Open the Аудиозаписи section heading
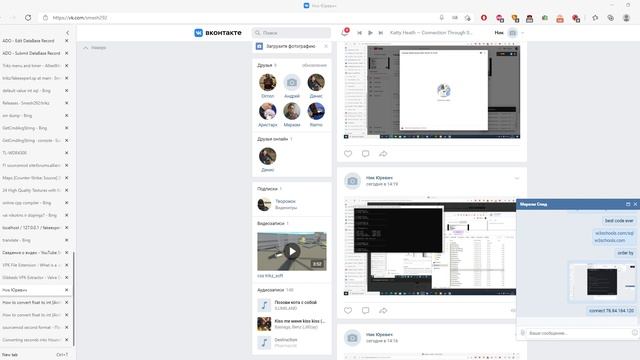Image resolution: width=640 pixels, height=360 pixels. point(271,290)
